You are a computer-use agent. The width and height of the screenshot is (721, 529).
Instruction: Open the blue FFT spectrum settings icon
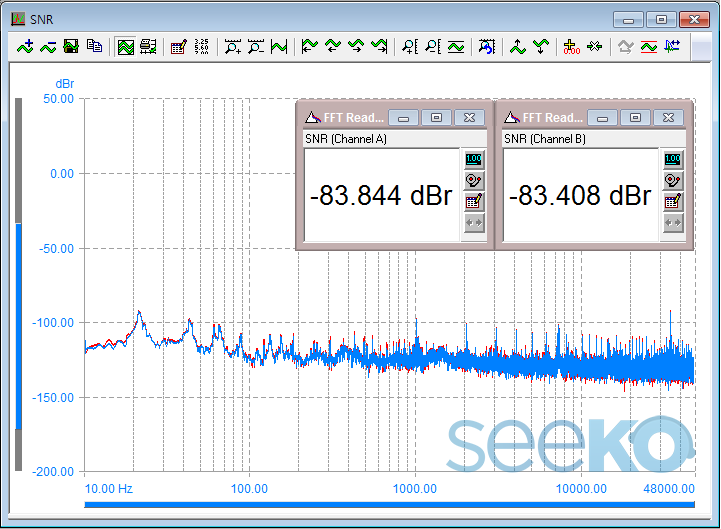tap(672, 46)
